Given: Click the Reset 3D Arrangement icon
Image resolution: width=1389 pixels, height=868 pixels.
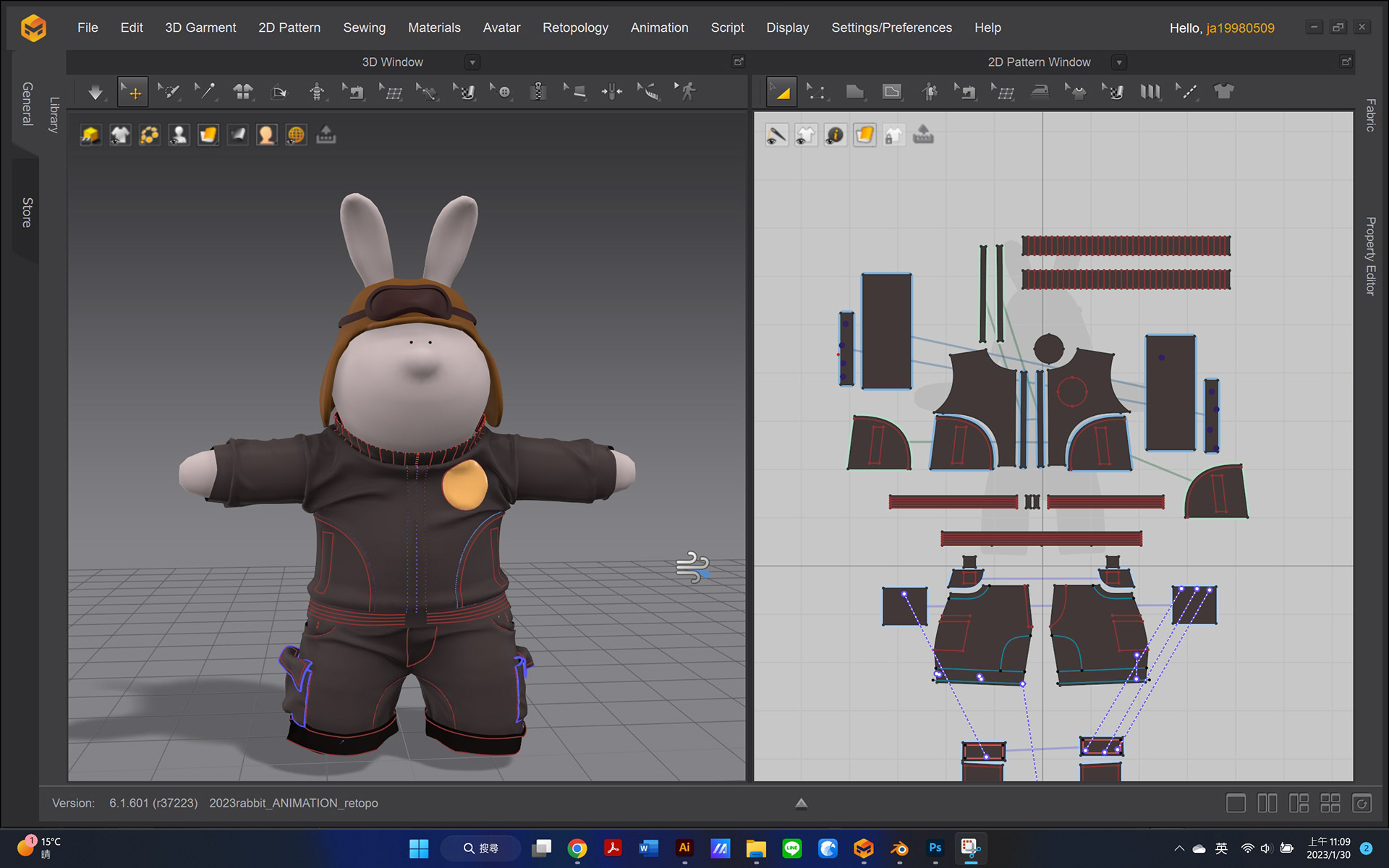Looking at the screenshot, I should click(279, 92).
